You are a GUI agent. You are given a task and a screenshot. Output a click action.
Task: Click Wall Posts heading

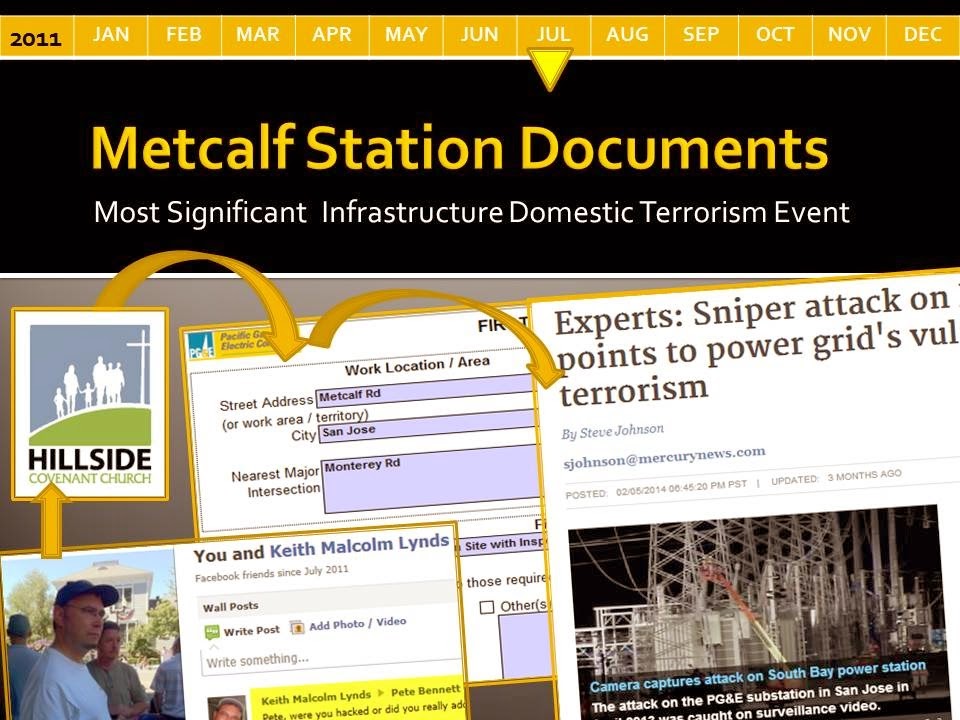click(231, 607)
